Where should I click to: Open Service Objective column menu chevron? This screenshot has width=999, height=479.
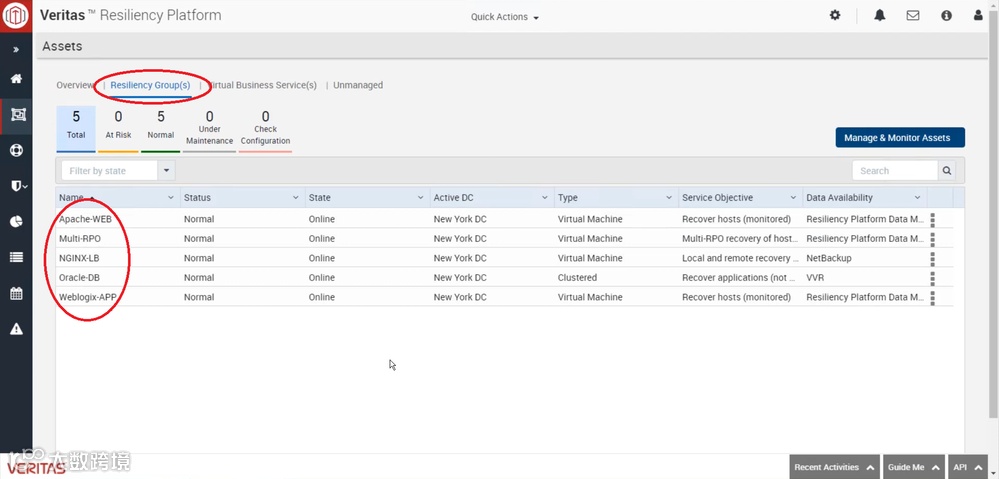click(x=793, y=197)
